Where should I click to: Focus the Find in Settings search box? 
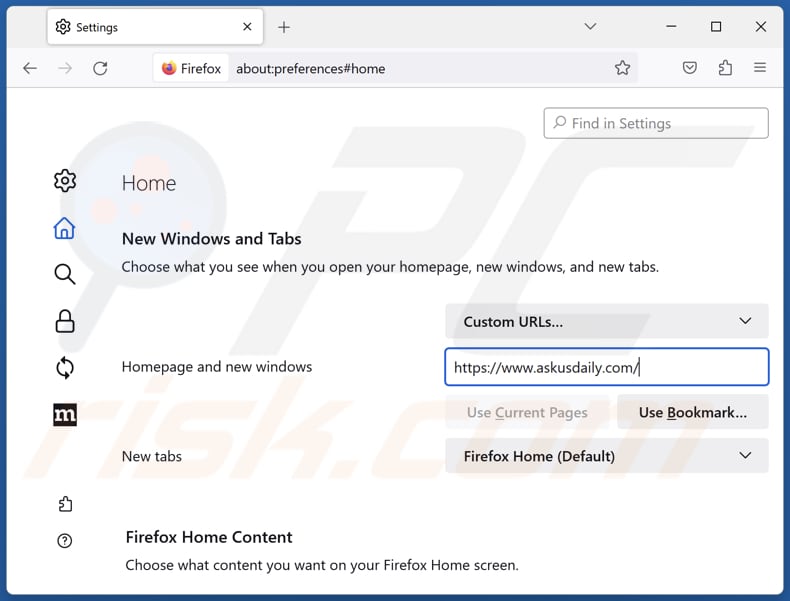pyautogui.click(x=656, y=123)
